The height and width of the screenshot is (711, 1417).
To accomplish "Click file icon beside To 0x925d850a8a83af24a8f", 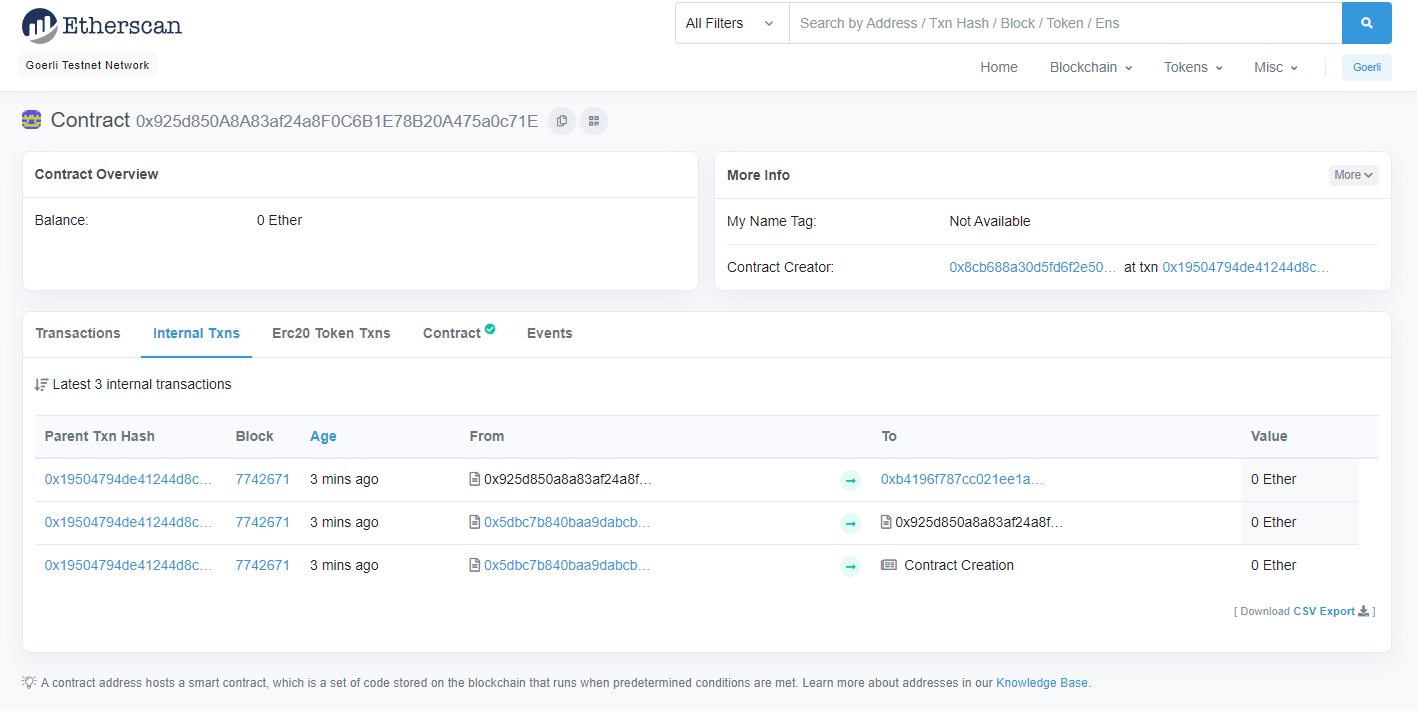I will (x=886, y=522).
